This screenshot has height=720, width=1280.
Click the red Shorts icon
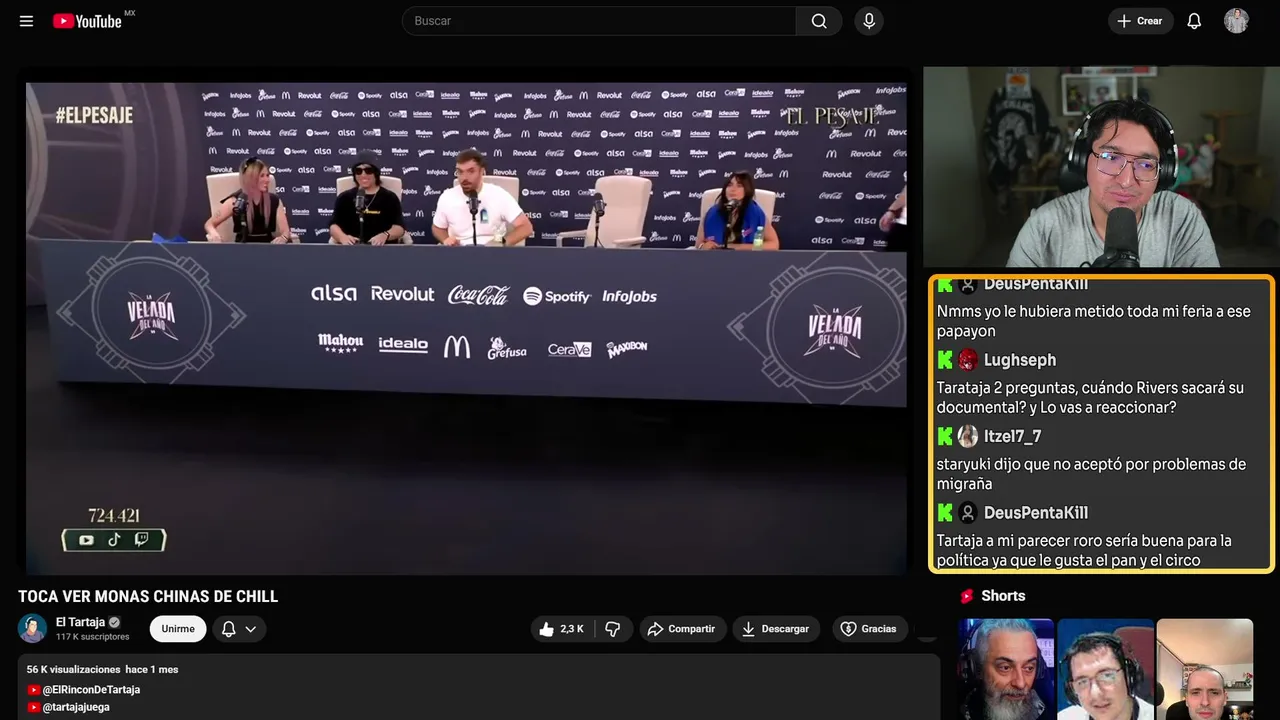point(967,596)
